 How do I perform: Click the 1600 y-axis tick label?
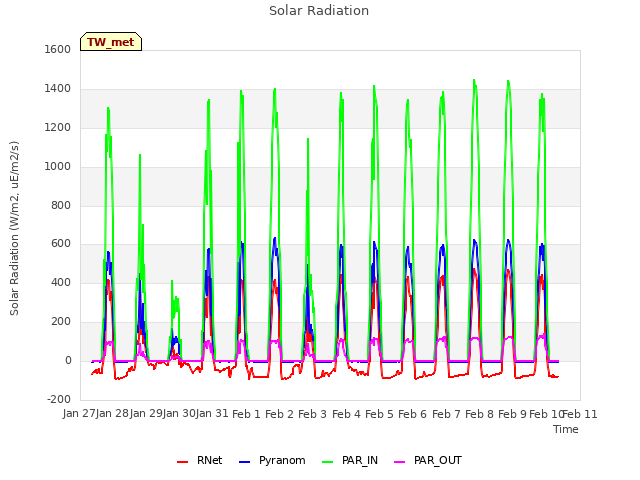coord(58,49)
